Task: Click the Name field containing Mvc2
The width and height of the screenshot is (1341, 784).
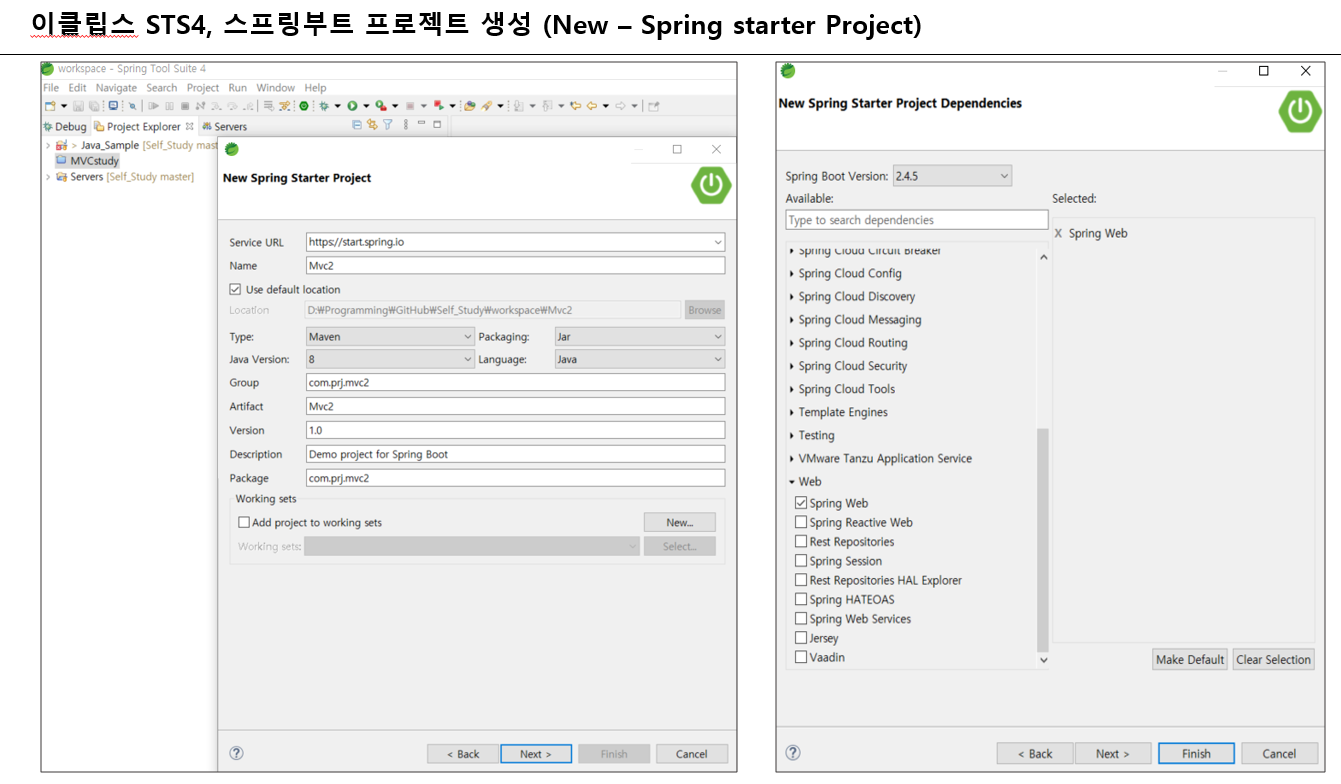Action: 515,265
